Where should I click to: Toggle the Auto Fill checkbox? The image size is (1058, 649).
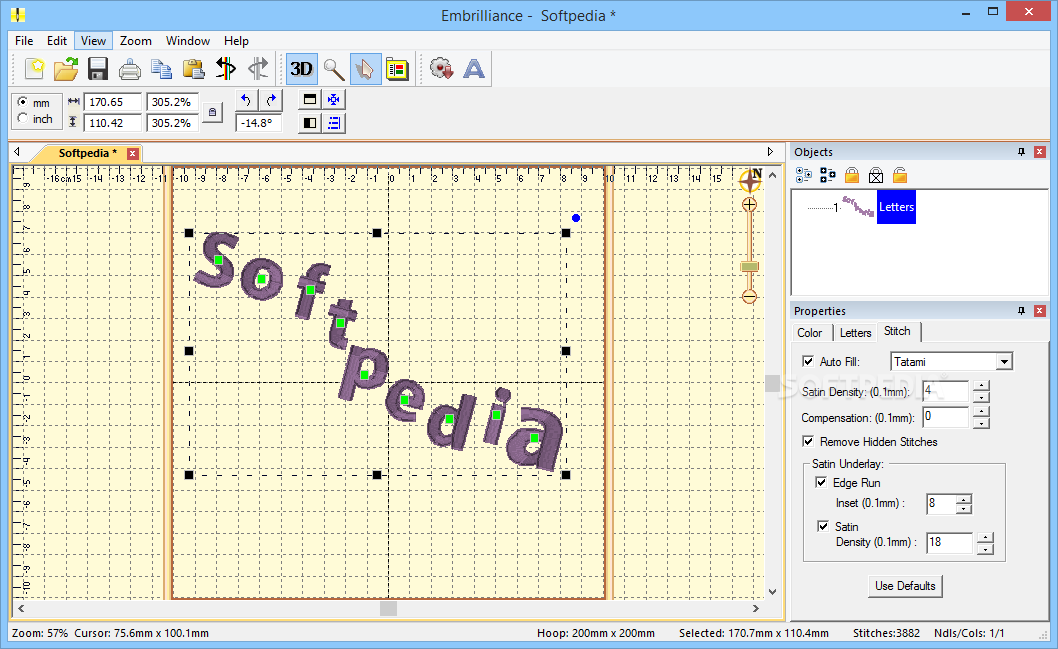click(808, 361)
